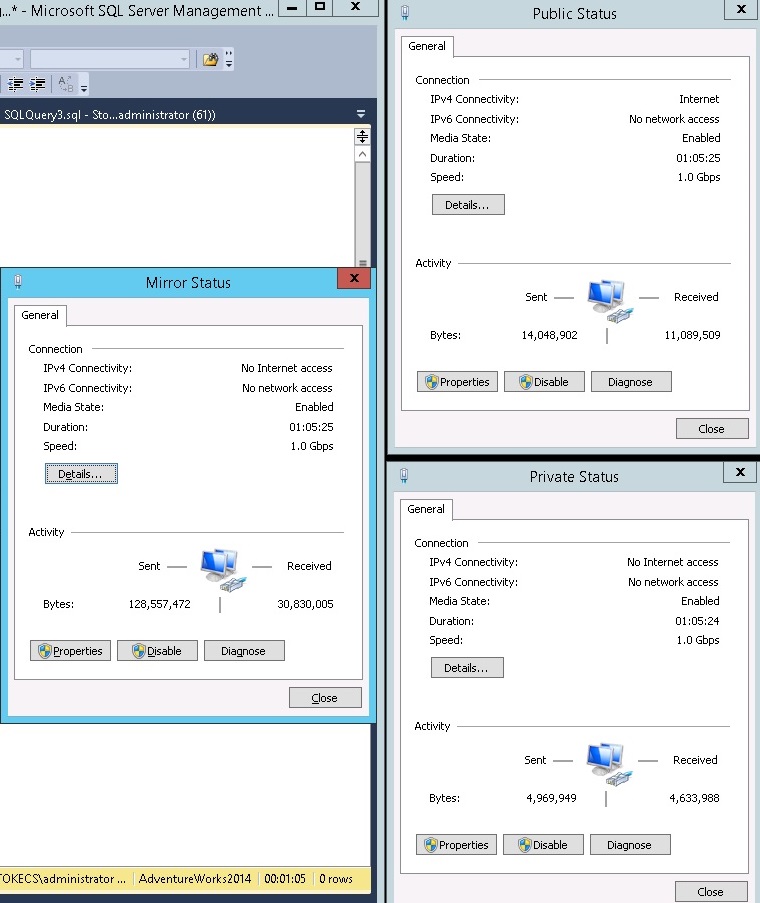Image resolution: width=760 pixels, height=903 pixels.
Task: Close the Mirror Status dialog via Close button
Action: coord(325,698)
